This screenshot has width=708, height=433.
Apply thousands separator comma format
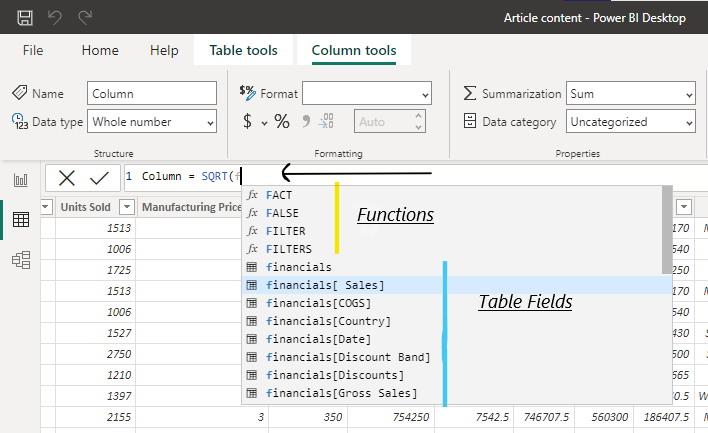pyautogui.click(x=305, y=121)
